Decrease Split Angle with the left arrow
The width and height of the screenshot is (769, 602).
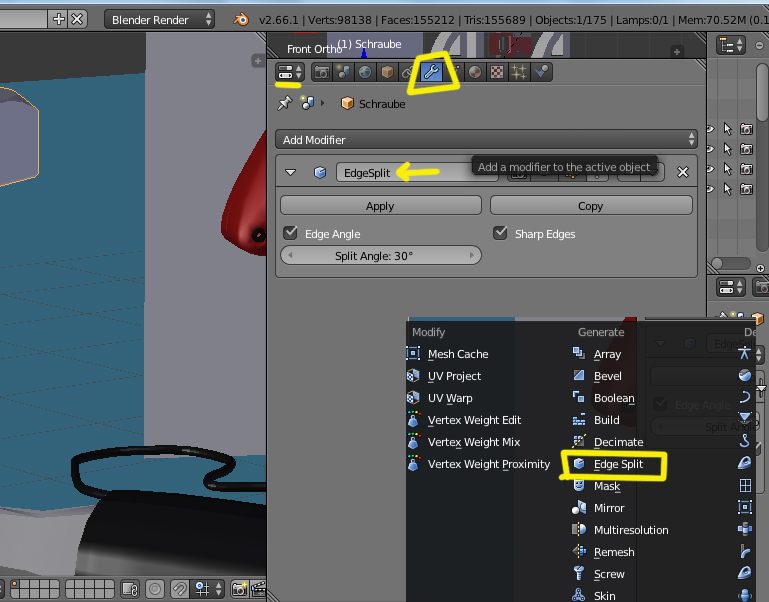290,255
